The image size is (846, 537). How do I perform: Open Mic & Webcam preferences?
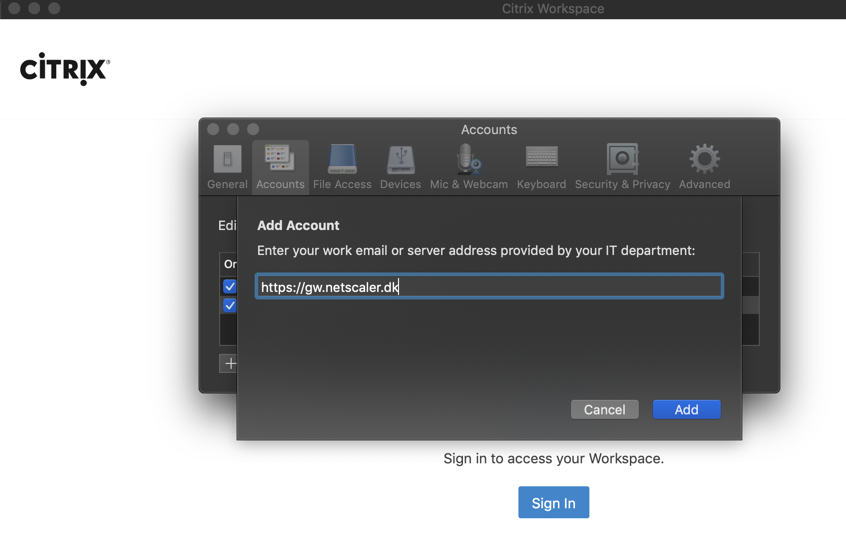pos(468,167)
